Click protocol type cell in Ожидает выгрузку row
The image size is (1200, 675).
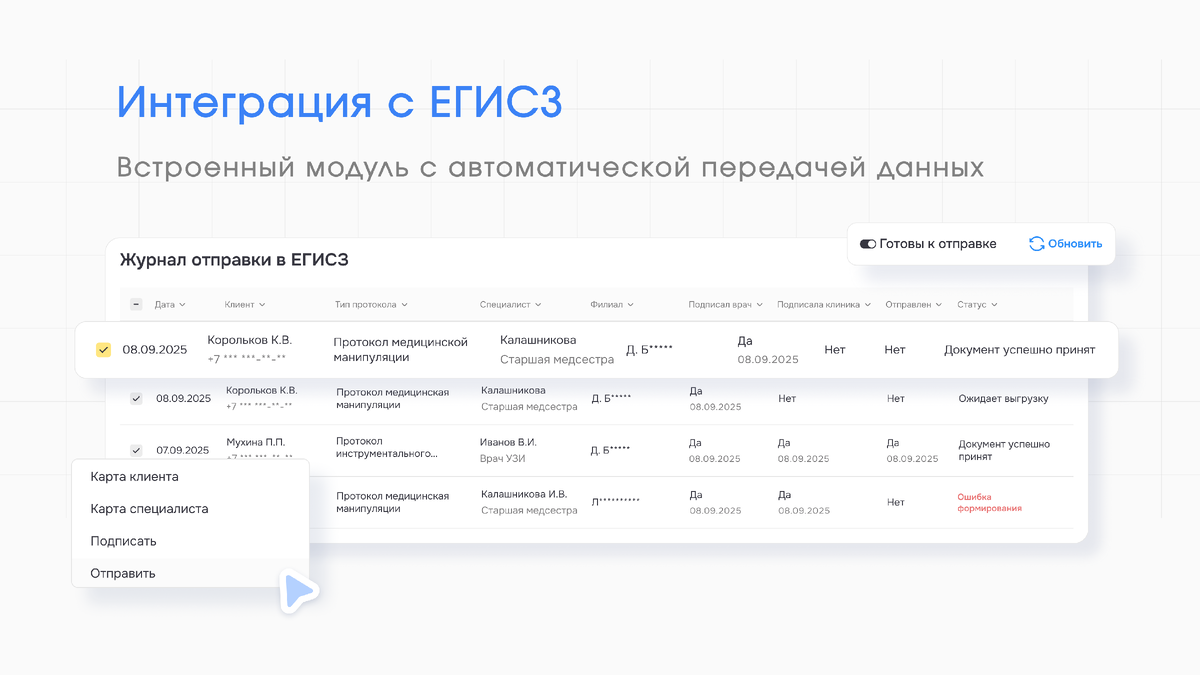tap(392, 398)
